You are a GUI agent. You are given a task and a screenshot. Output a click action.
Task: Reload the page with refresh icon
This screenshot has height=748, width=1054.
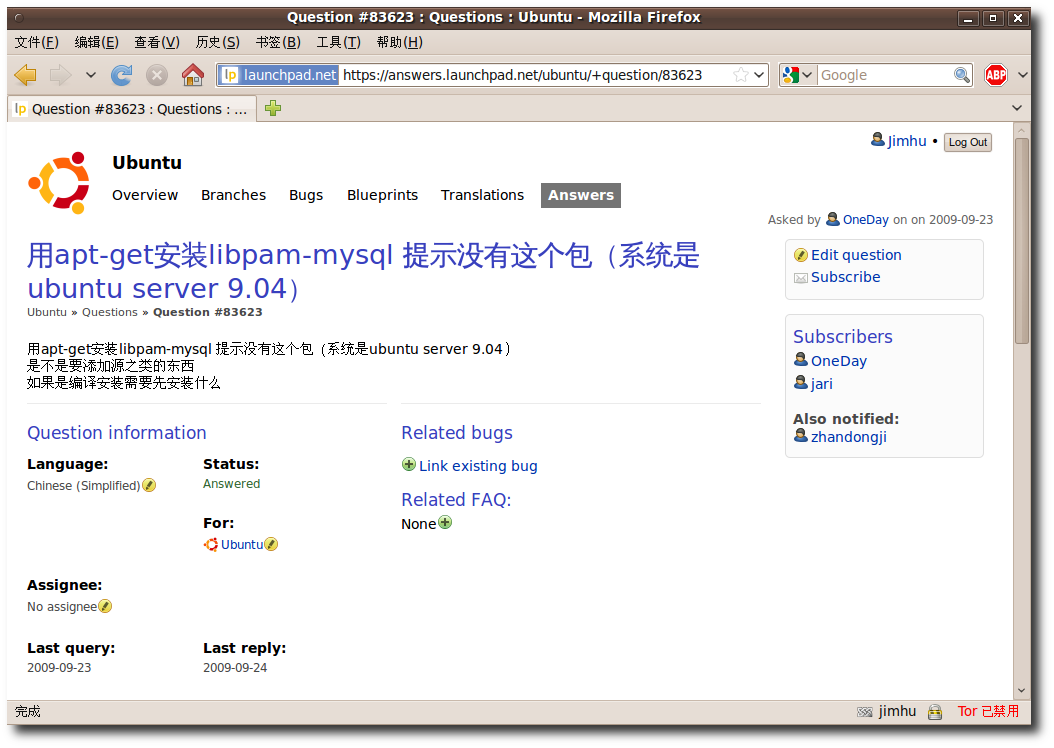point(122,75)
